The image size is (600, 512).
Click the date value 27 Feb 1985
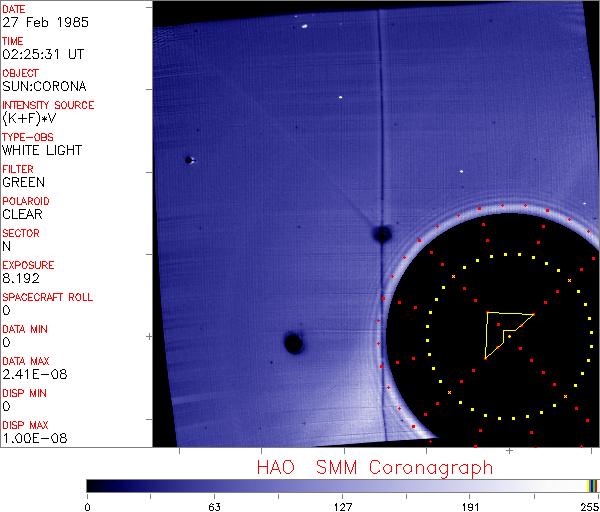[x=36, y=22]
